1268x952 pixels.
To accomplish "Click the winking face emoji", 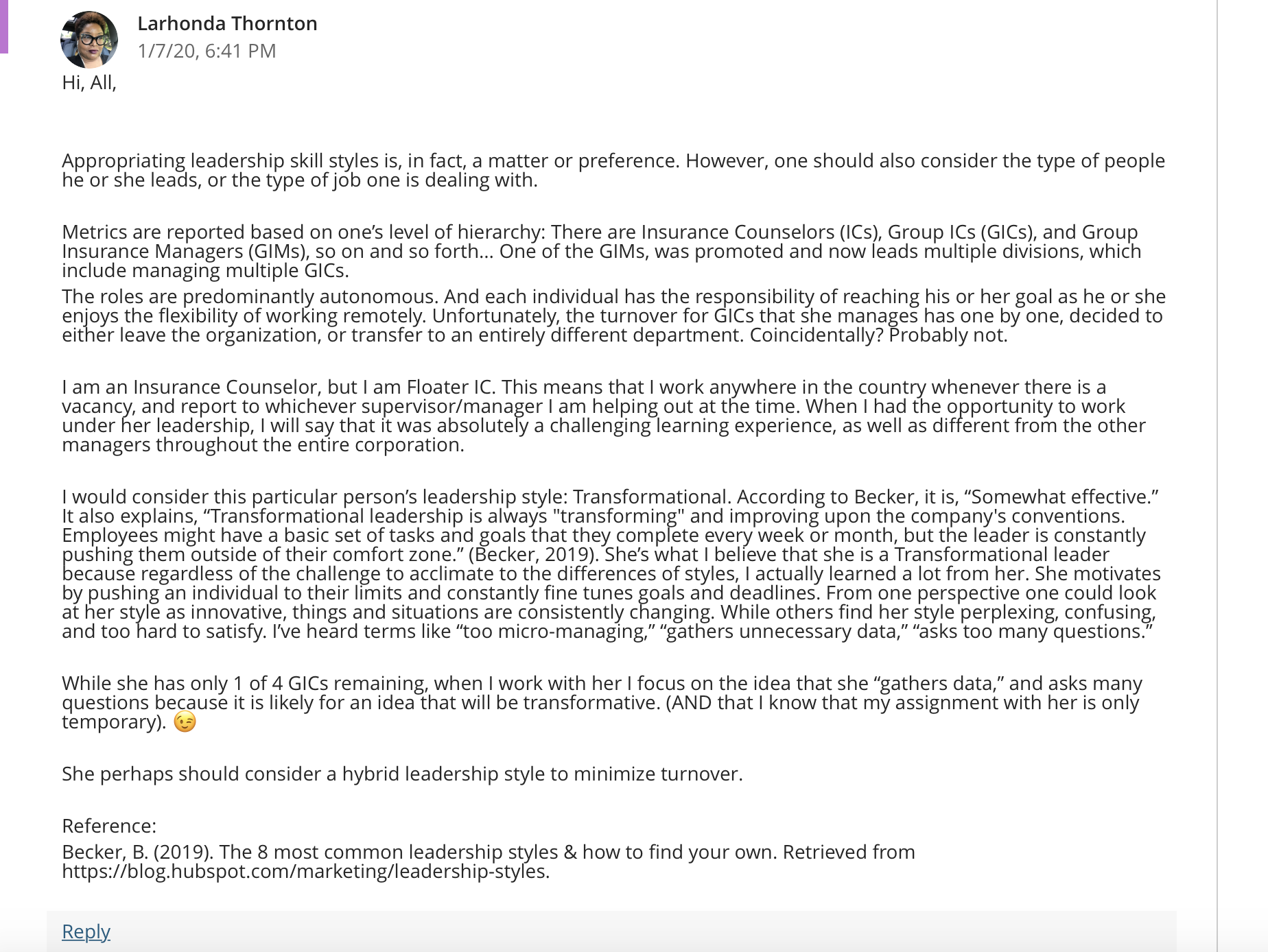I will tap(185, 722).
